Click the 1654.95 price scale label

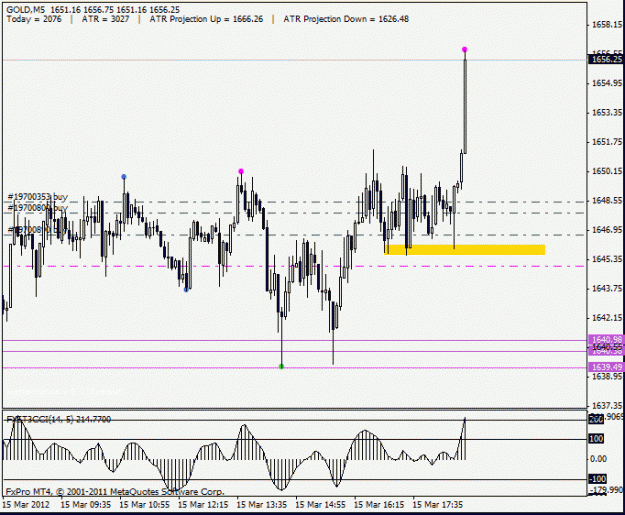click(607, 83)
